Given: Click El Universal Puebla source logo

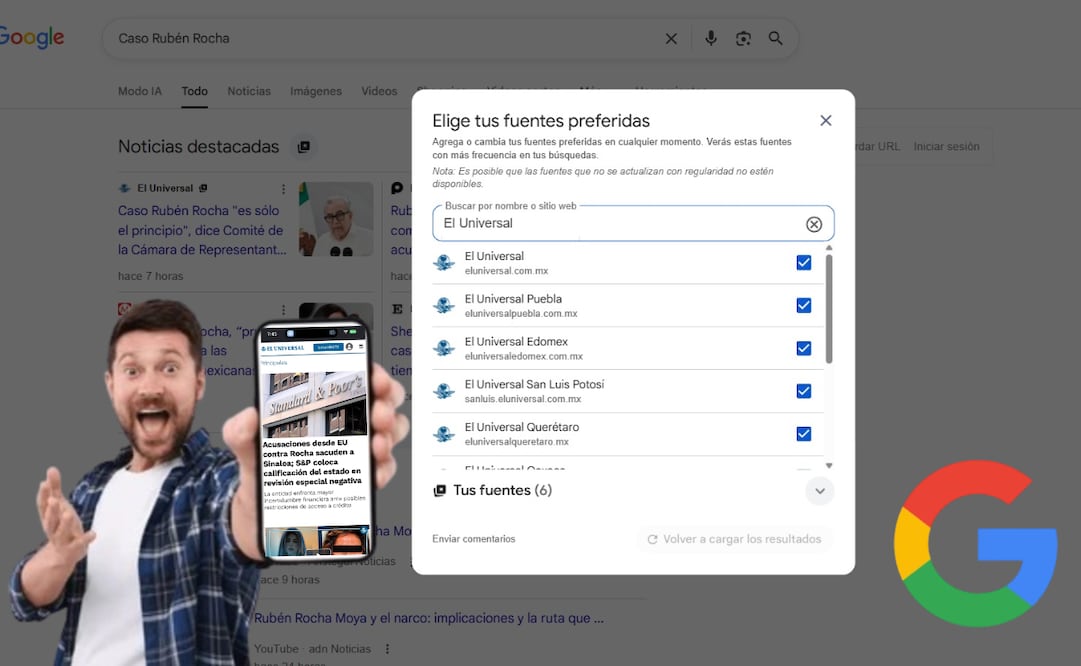Looking at the screenshot, I should 444,305.
